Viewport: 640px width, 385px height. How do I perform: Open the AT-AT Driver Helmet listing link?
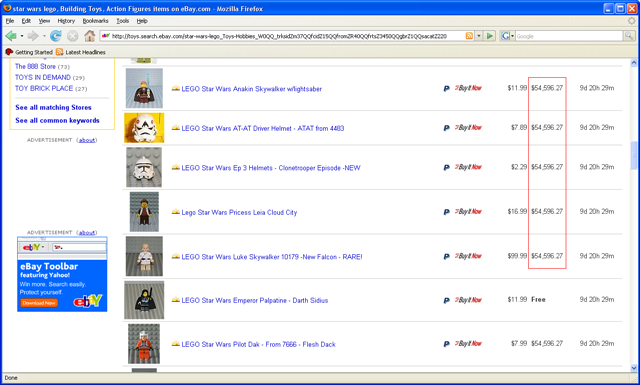coord(262,128)
